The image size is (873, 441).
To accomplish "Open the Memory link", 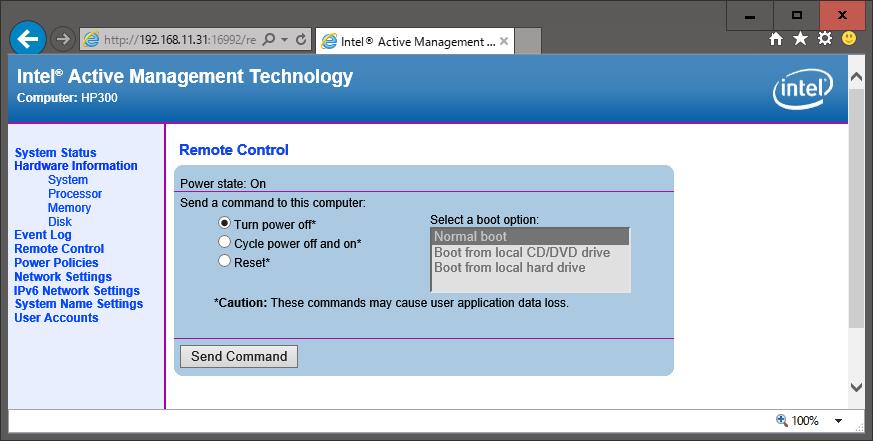I will pyautogui.click(x=70, y=208).
